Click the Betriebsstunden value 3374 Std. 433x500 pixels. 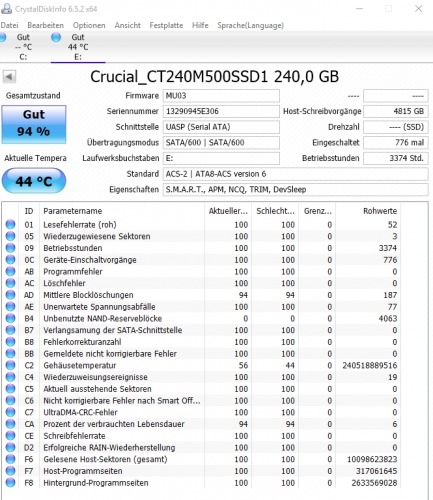pyautogui.click(x=396, y=158)
